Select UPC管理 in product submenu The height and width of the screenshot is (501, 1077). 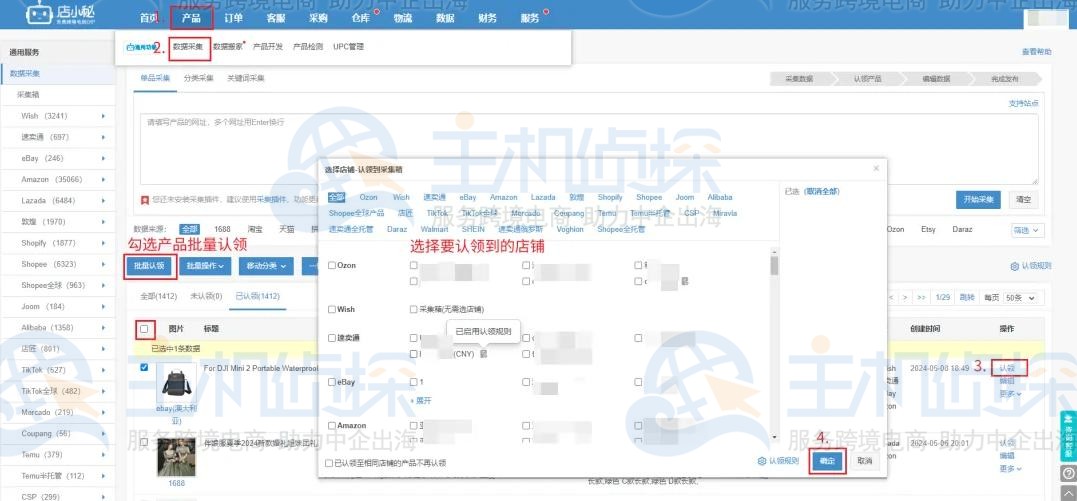click(348, 47)
